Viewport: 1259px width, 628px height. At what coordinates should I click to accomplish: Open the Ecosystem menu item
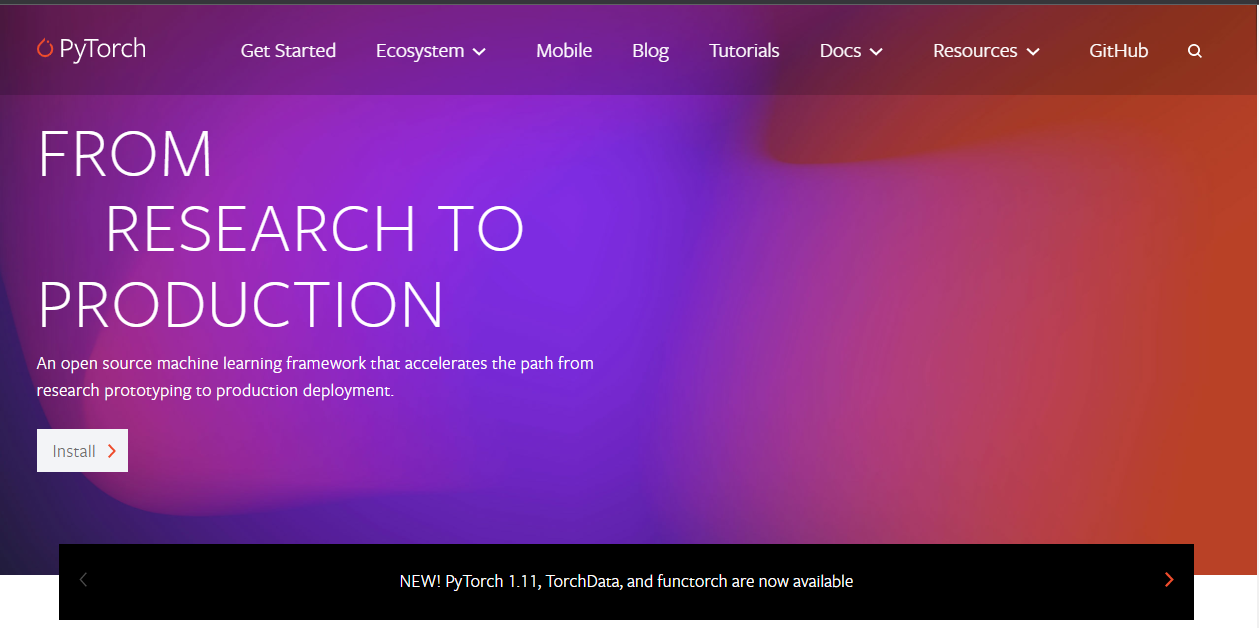420,50
